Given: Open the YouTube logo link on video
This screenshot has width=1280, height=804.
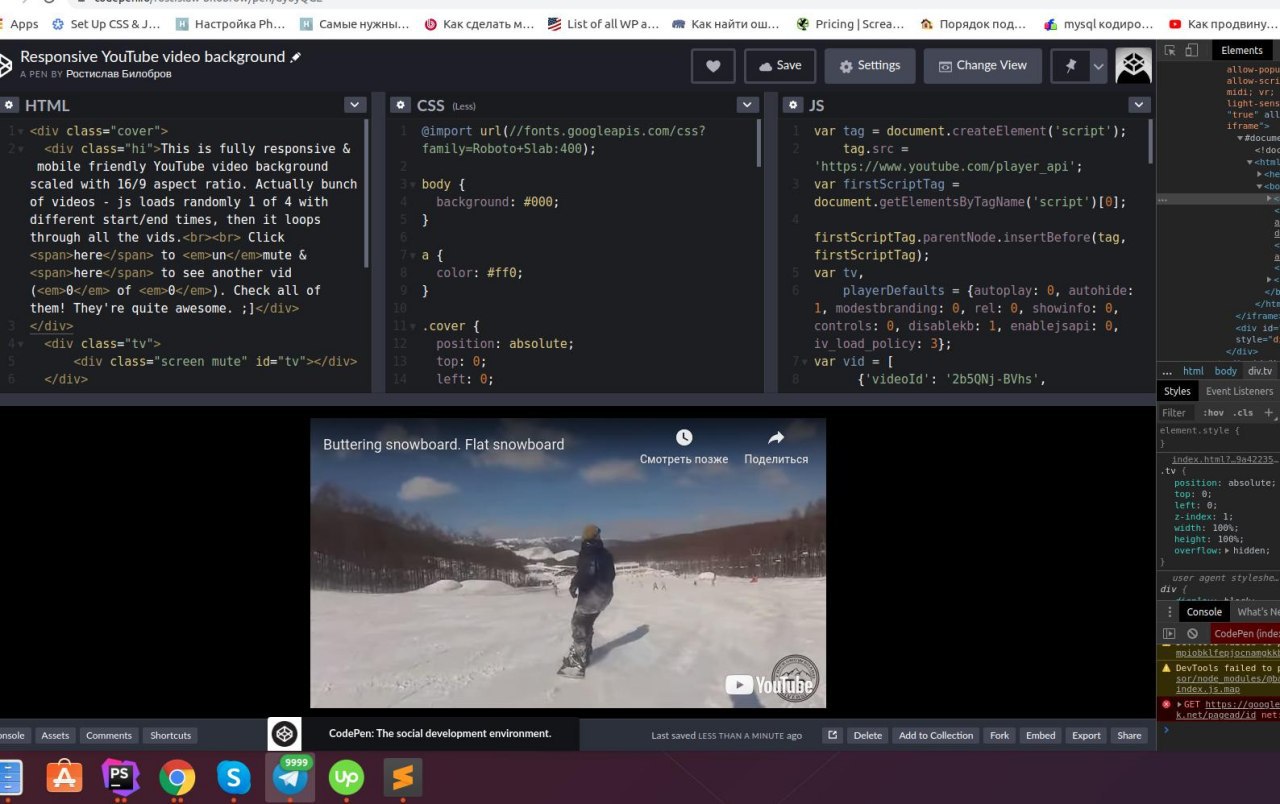Looking at the screenshot, I should point(769,685).
